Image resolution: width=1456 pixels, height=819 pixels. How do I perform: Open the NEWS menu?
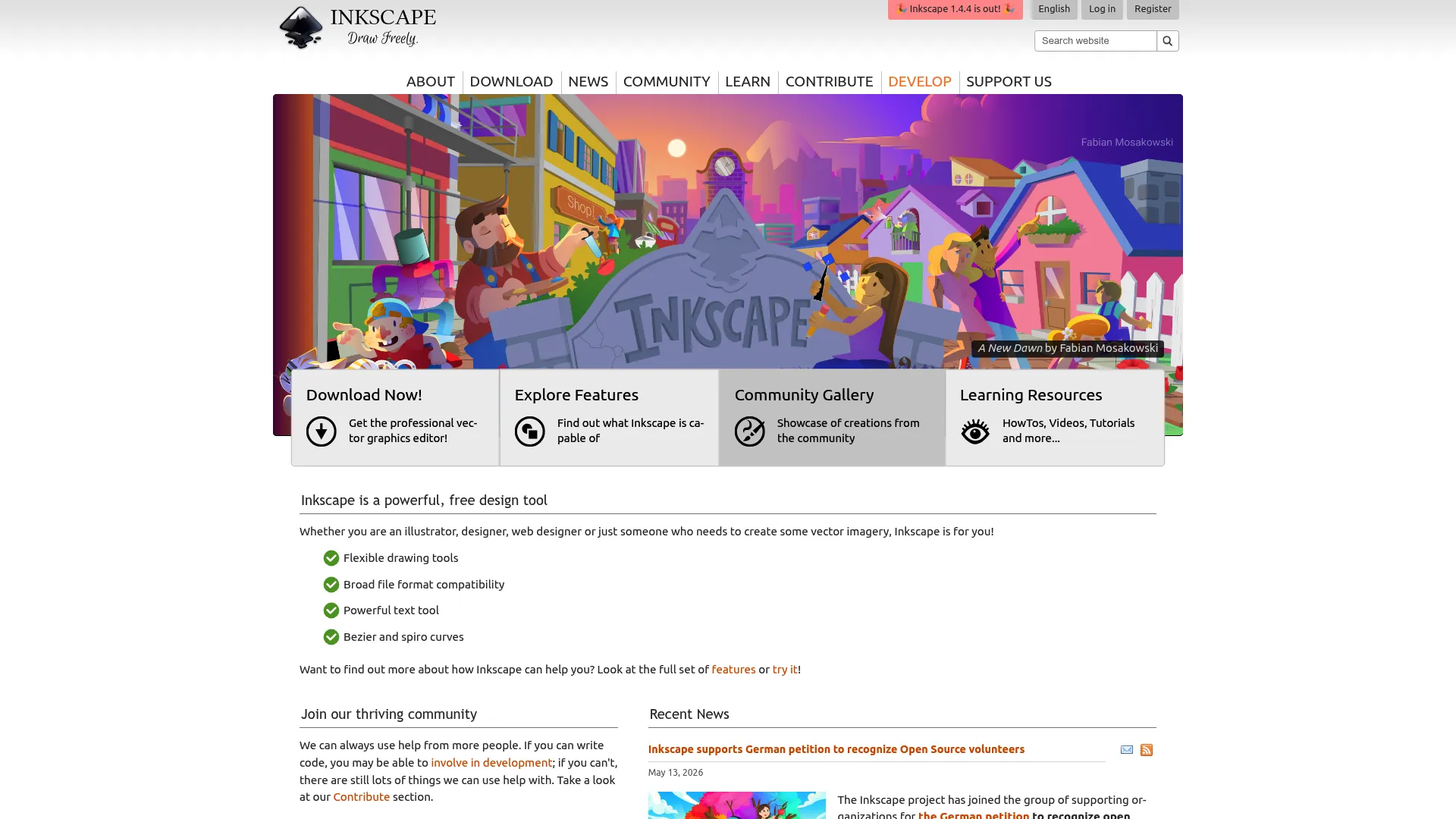coord(588,81)
